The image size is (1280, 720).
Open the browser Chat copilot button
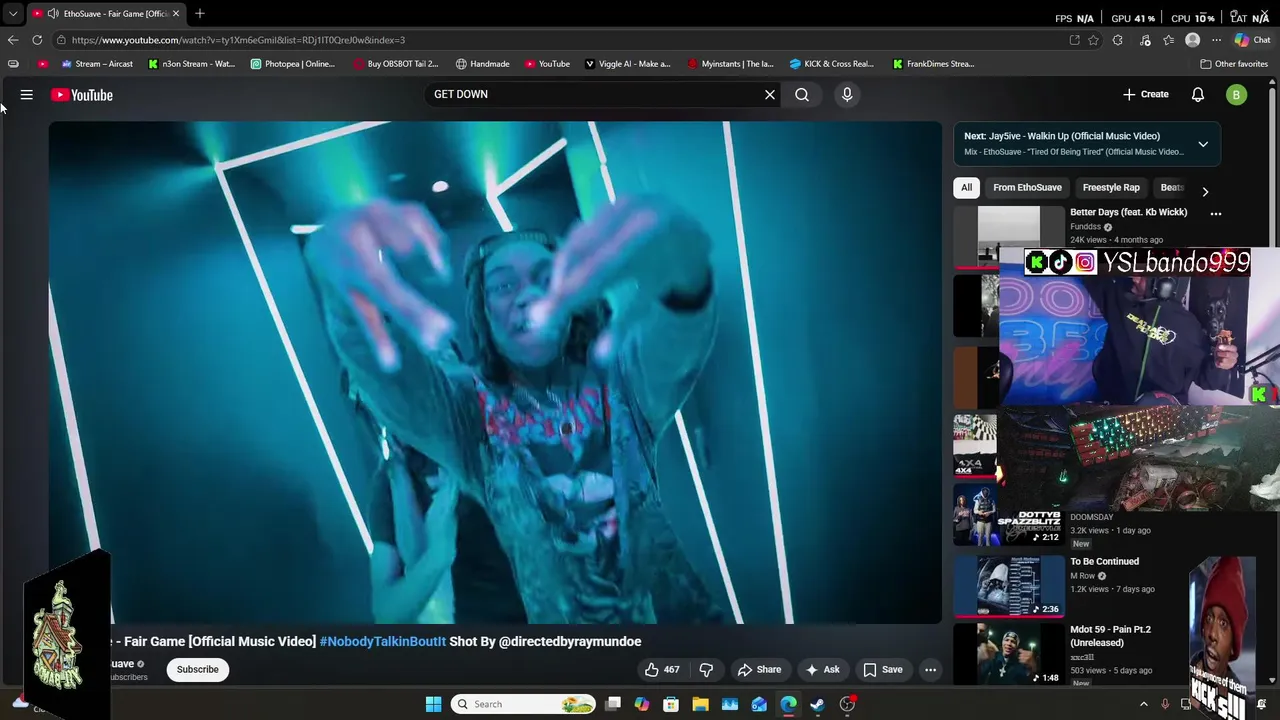point(1252,40)
